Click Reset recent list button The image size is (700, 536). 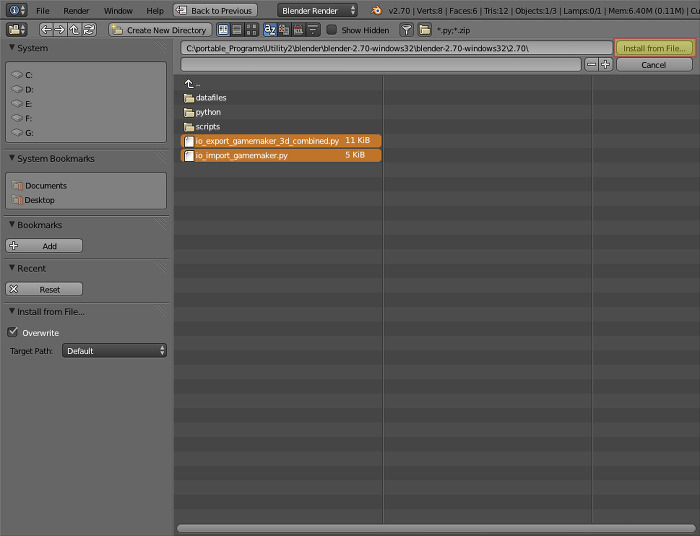[x=44, y=289]
